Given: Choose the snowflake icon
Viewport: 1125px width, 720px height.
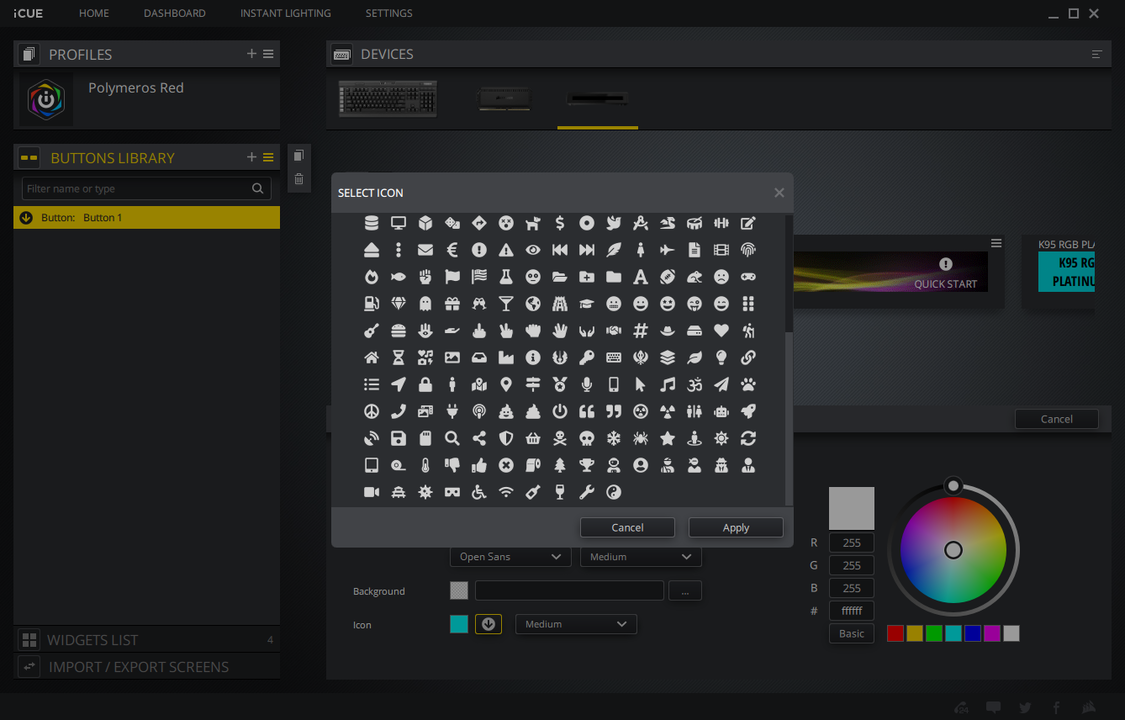Looking at the screenshot, I should point(613,438).
